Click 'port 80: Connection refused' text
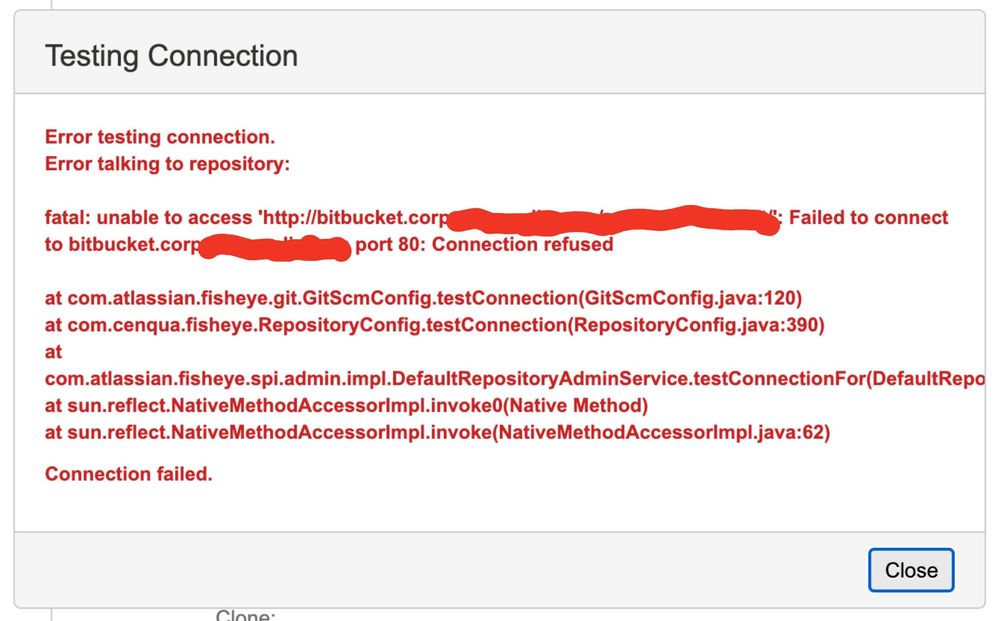998x621 pixels. [x=484, y=244]
